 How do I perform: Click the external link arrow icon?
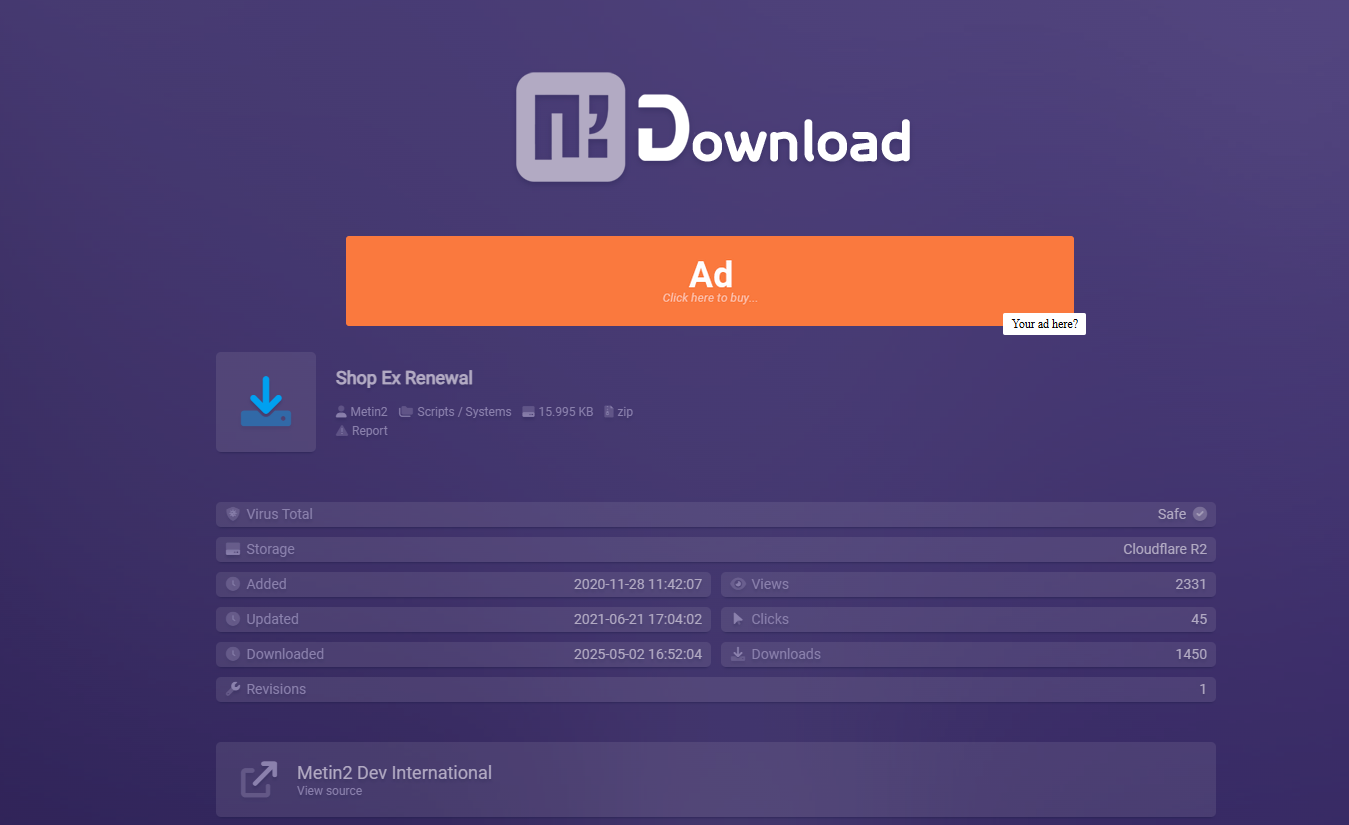[x=259, y=779]
